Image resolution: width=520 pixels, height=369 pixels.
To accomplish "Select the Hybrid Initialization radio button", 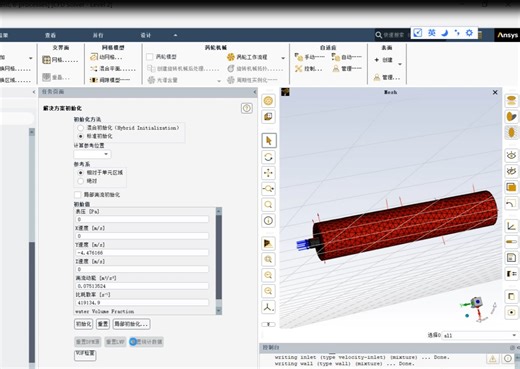I will [80, 128].
